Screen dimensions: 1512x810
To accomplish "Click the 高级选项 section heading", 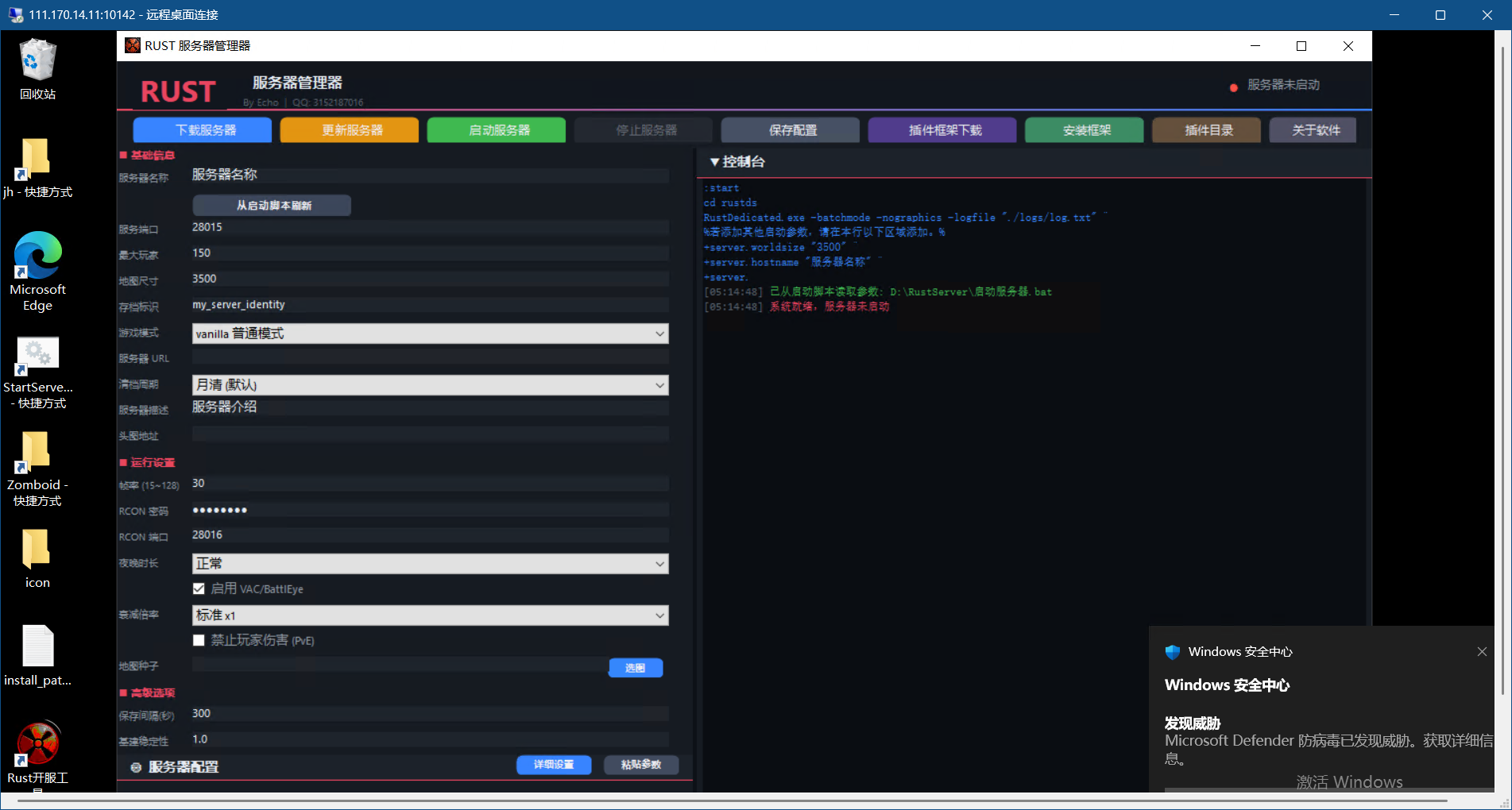I will [153, 692].
